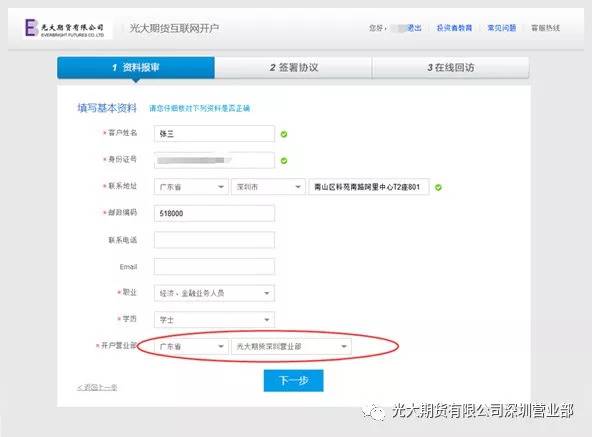Open 光大期货深圳营业部 branch dropdown
The image size is (592, 437).
[x=291, y=346]
